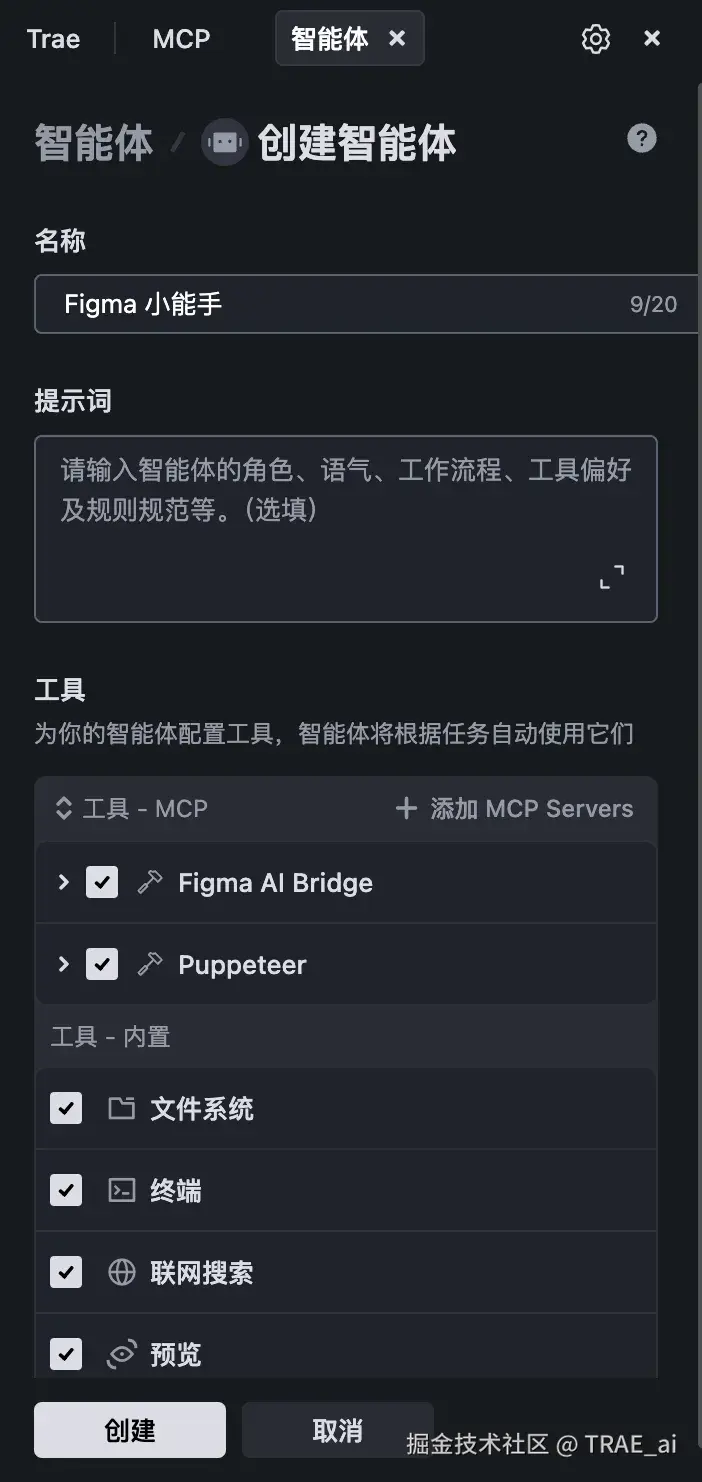Disable the Puppeteer checkbox
Image resolution: width=702 pixels, height=1482 pixels.
(x=102, y=964)
